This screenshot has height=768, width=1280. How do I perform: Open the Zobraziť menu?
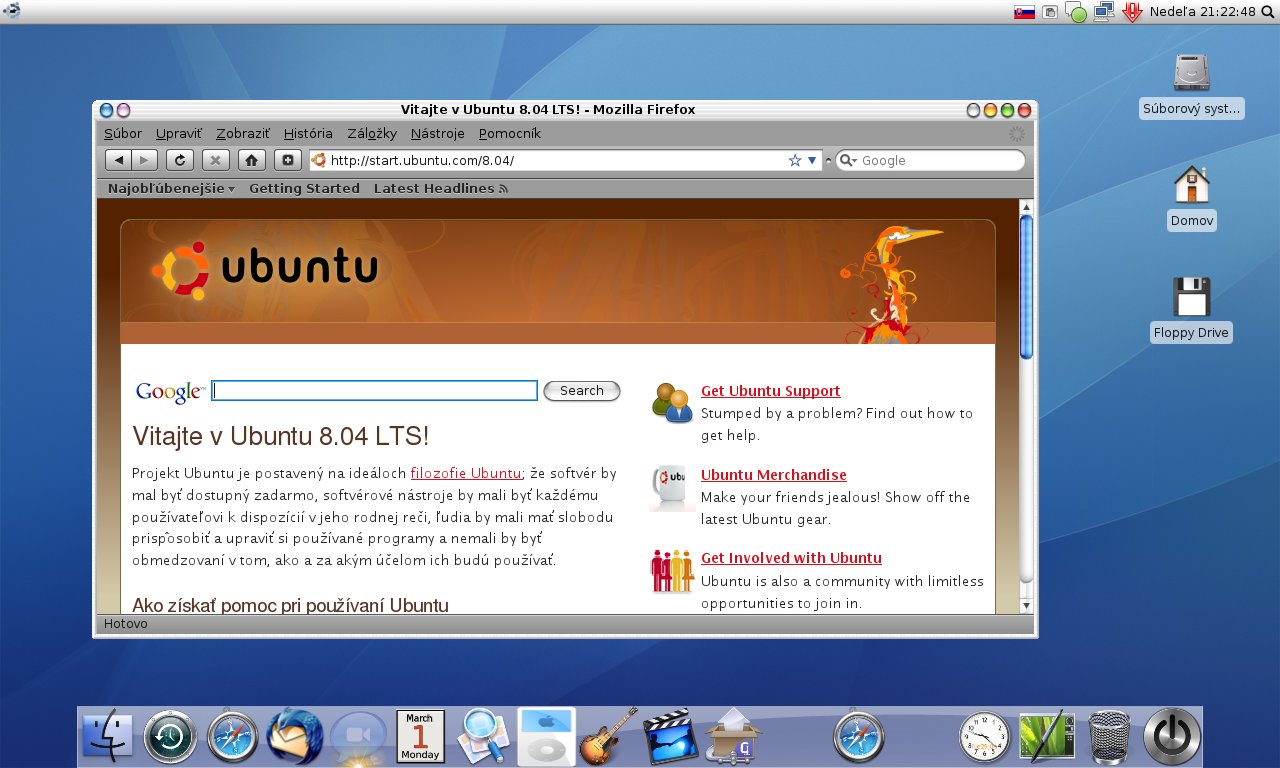pos(243,133)
